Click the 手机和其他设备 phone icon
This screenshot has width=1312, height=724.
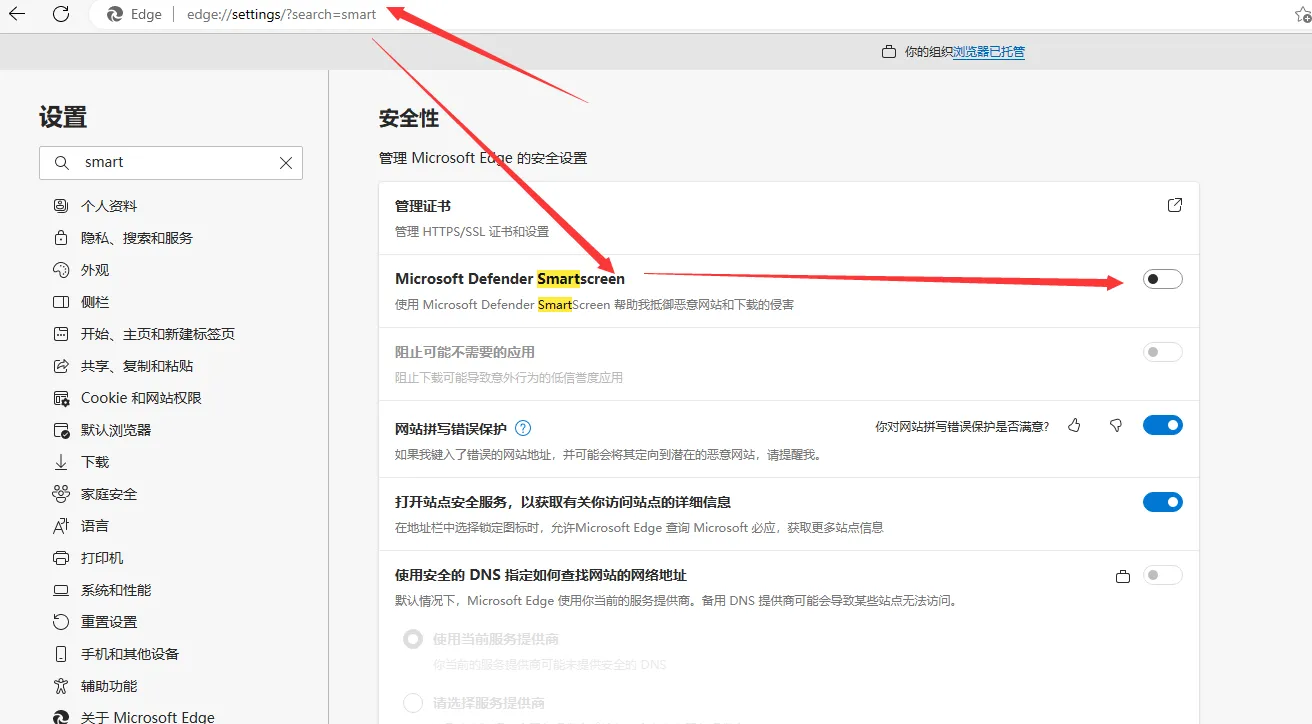coord(61,654)
